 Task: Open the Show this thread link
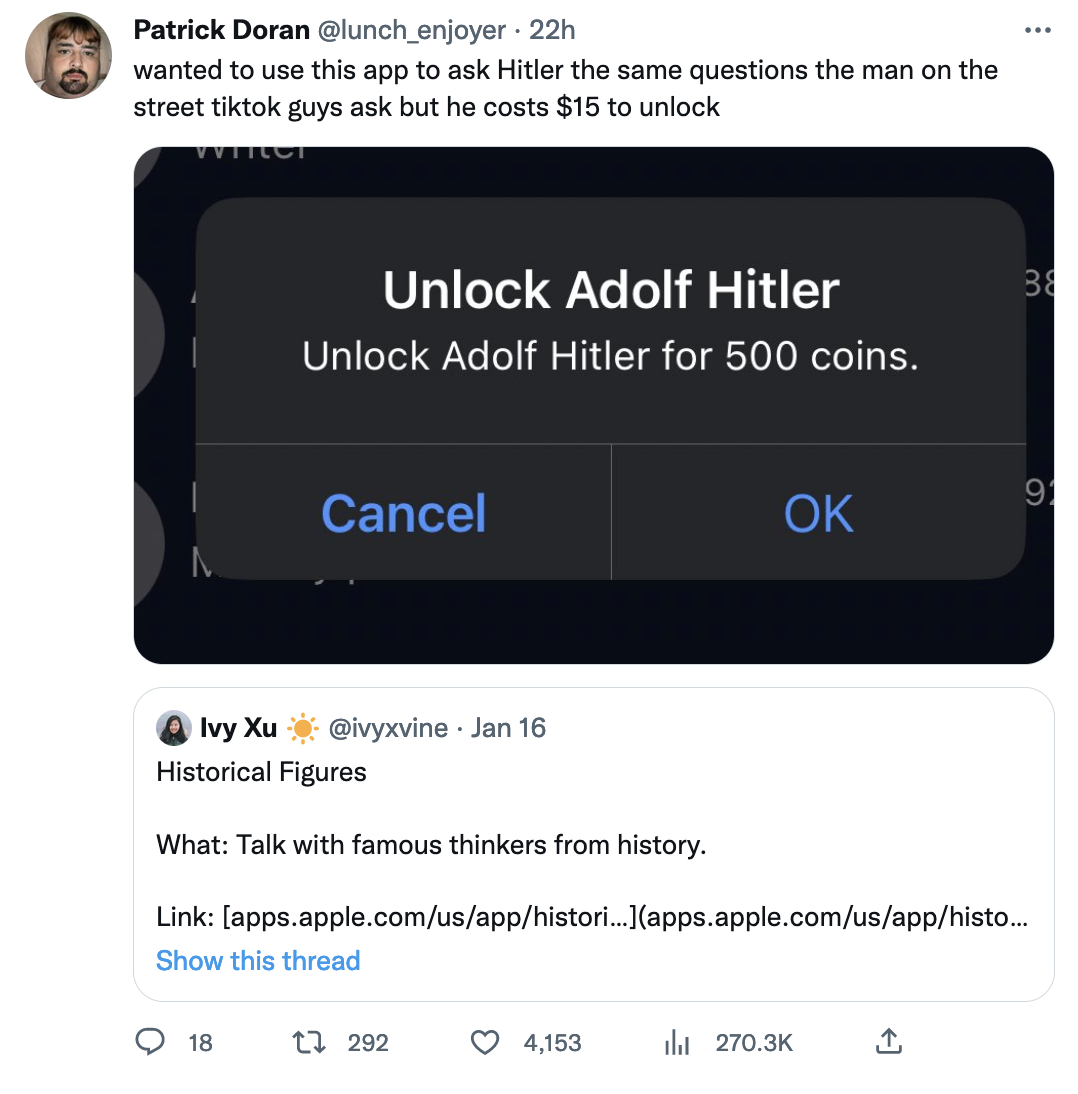(257, 961)
